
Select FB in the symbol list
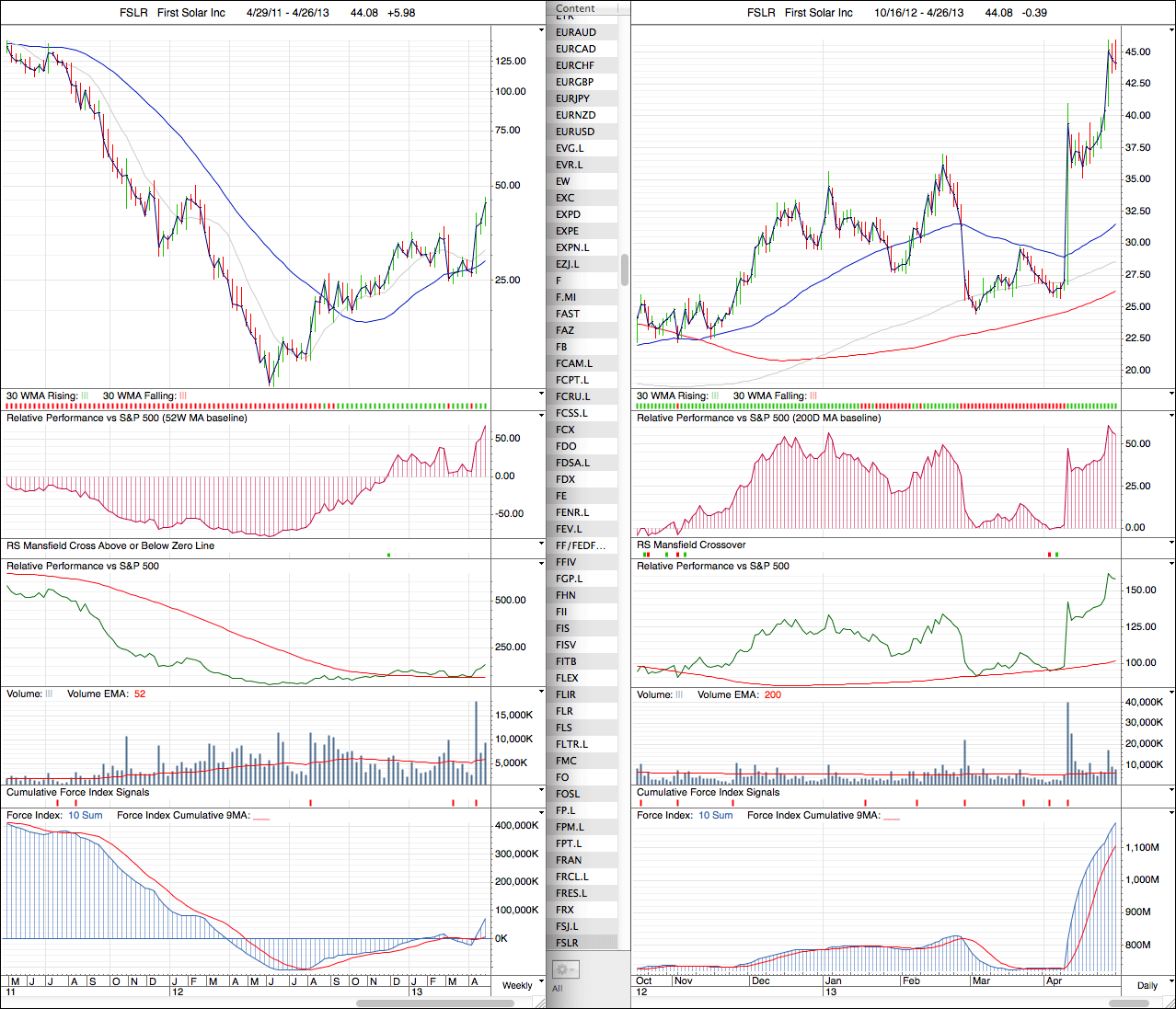(561, 347)
